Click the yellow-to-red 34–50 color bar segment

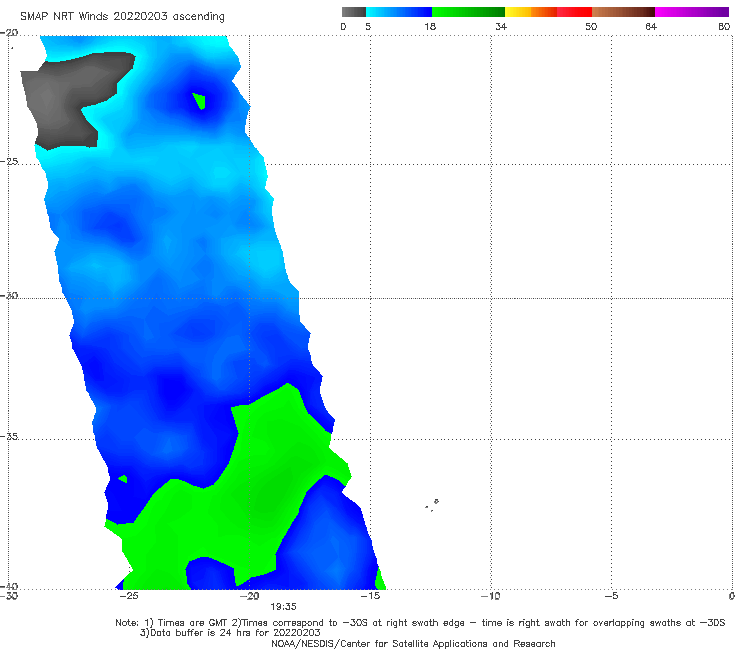548,12
